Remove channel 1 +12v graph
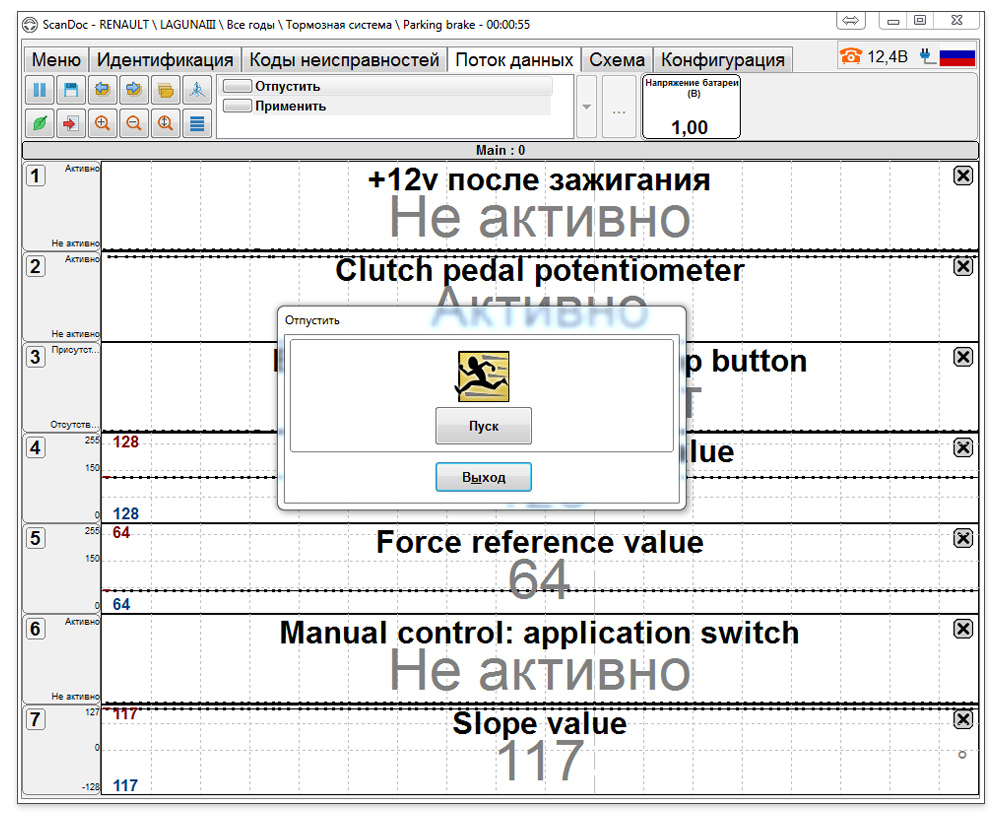The width and height of the screenshot is (1000, 823). (x=963, y=175)
